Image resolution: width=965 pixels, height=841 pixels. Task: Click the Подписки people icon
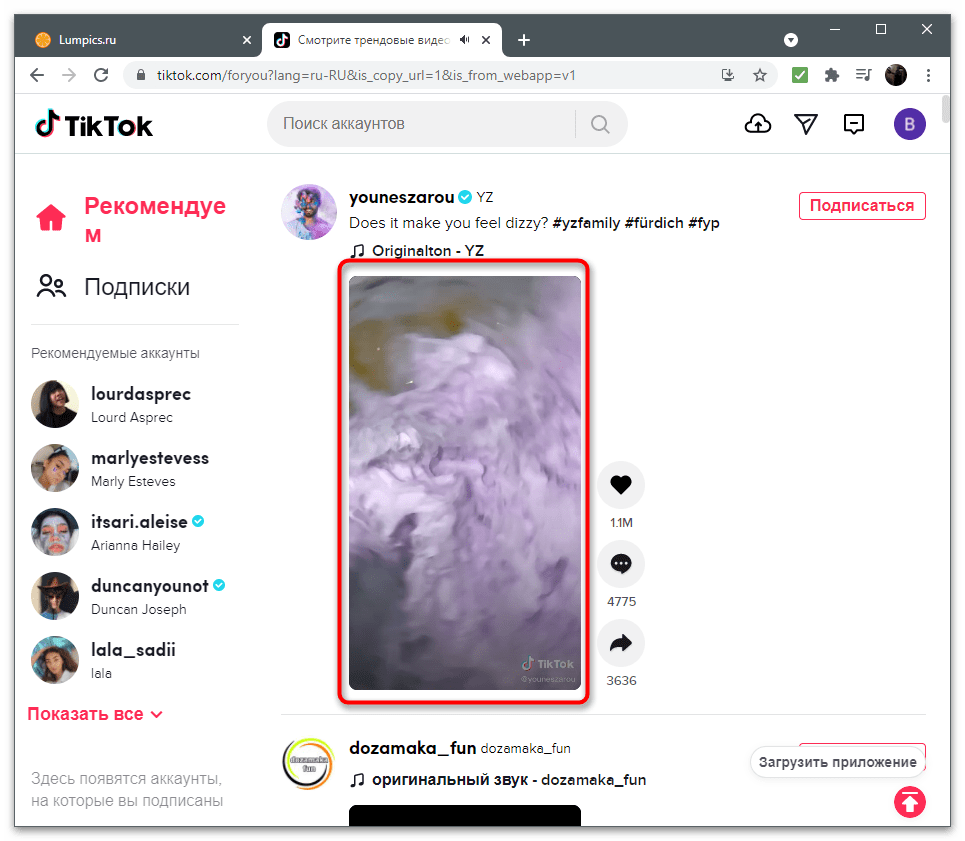pyautogui.click(x=51, y=286)
